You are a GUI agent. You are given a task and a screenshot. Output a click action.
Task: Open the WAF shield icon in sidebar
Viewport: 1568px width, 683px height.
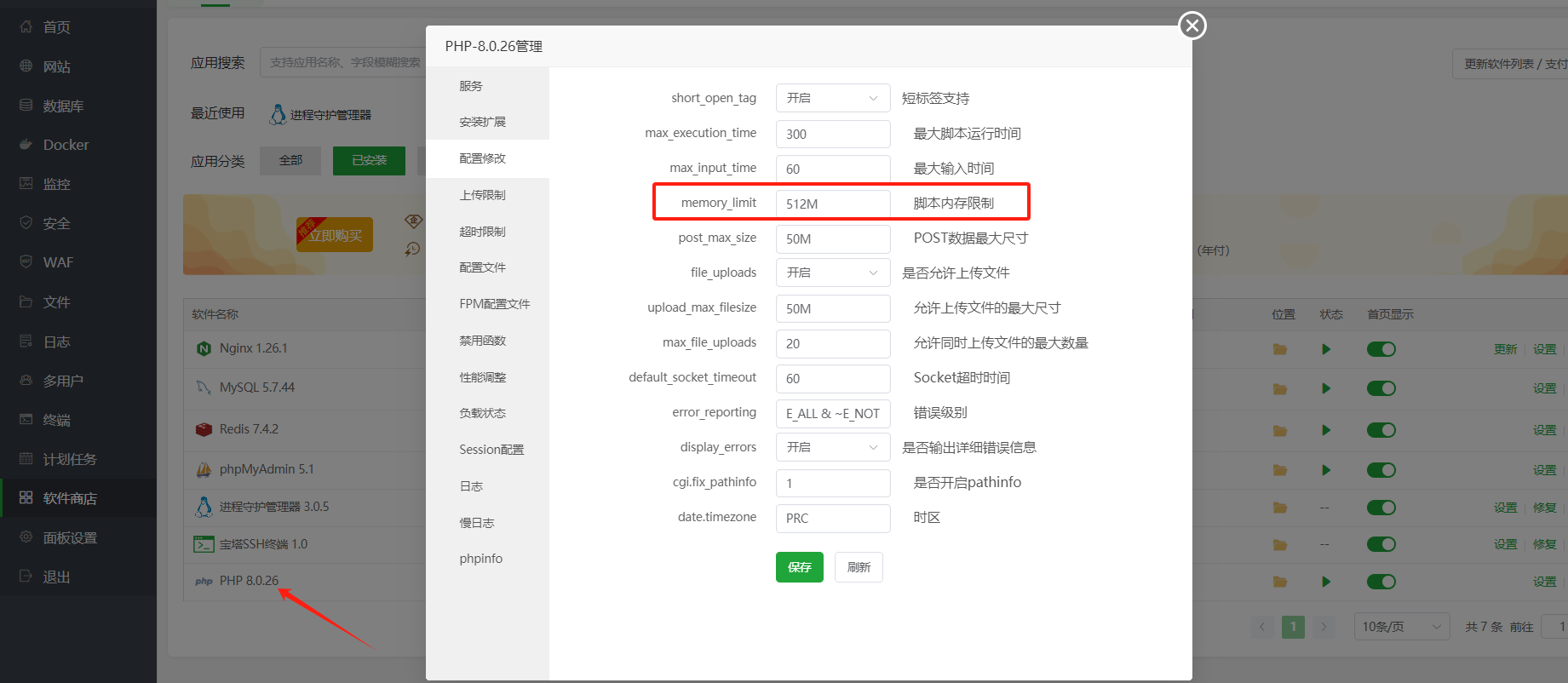click(26, 262)
